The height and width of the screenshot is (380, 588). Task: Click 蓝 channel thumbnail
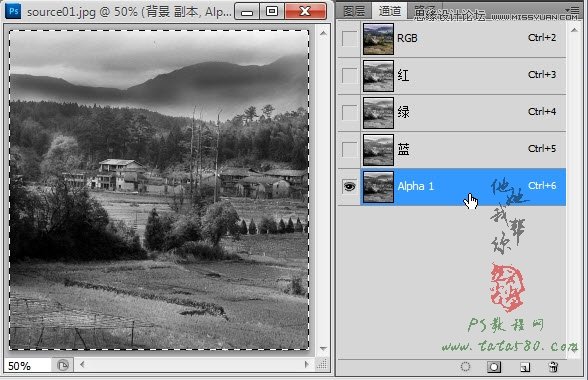(378, 150)
